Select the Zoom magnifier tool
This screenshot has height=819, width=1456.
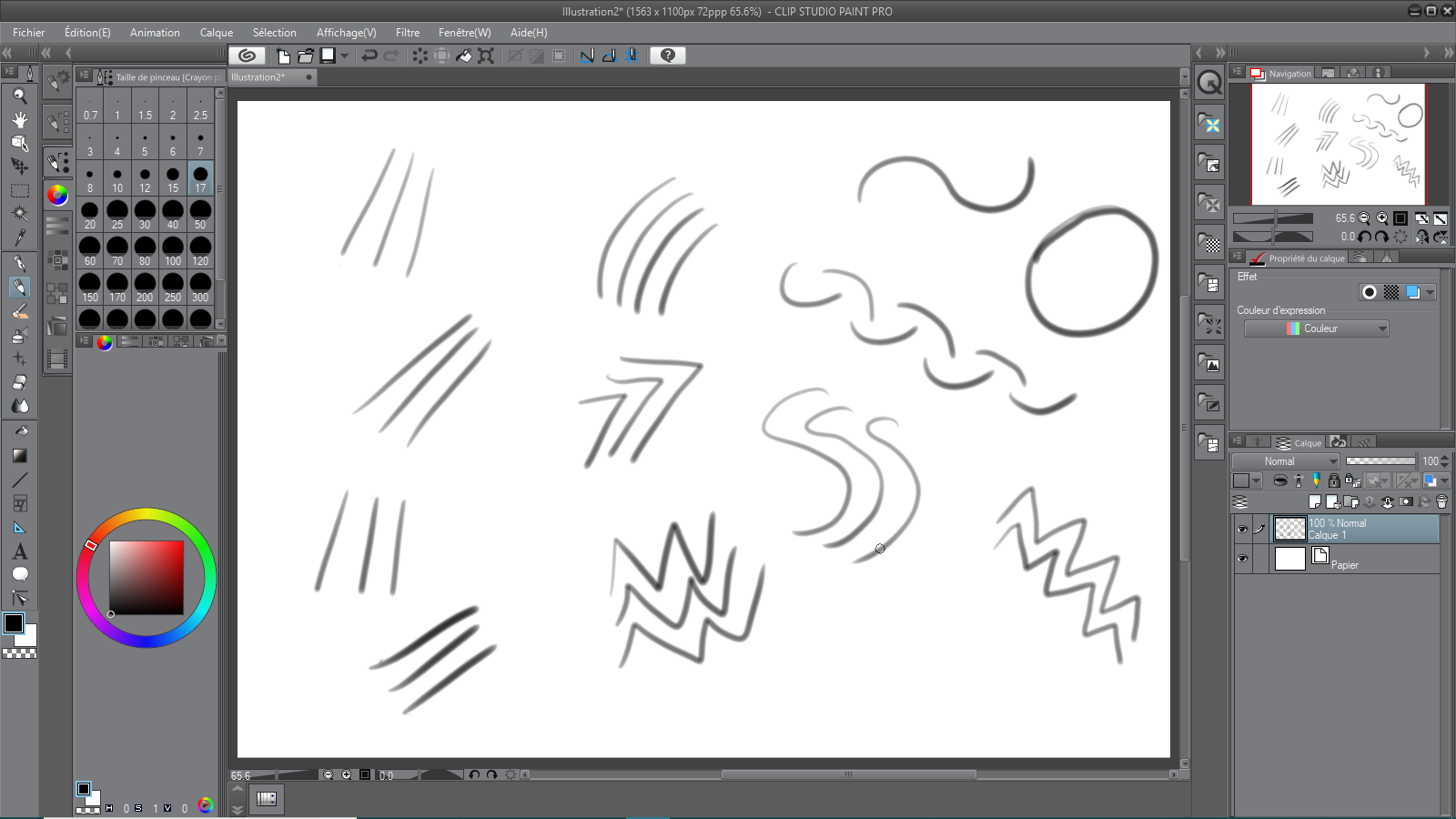click(x=19, y=96)
